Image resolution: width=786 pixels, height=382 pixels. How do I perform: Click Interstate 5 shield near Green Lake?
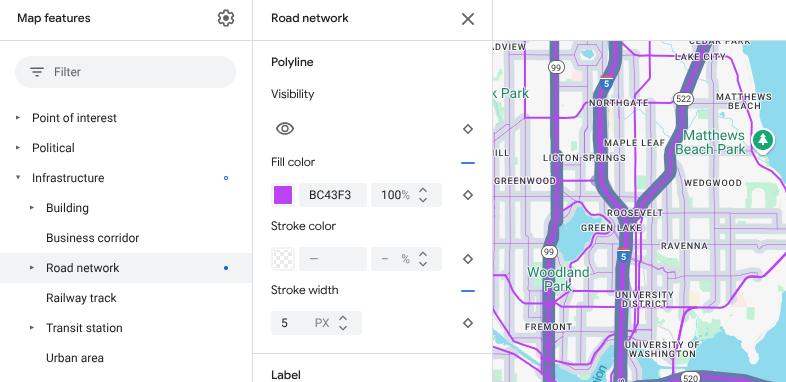pyautogui.click(x=624, y=255)
